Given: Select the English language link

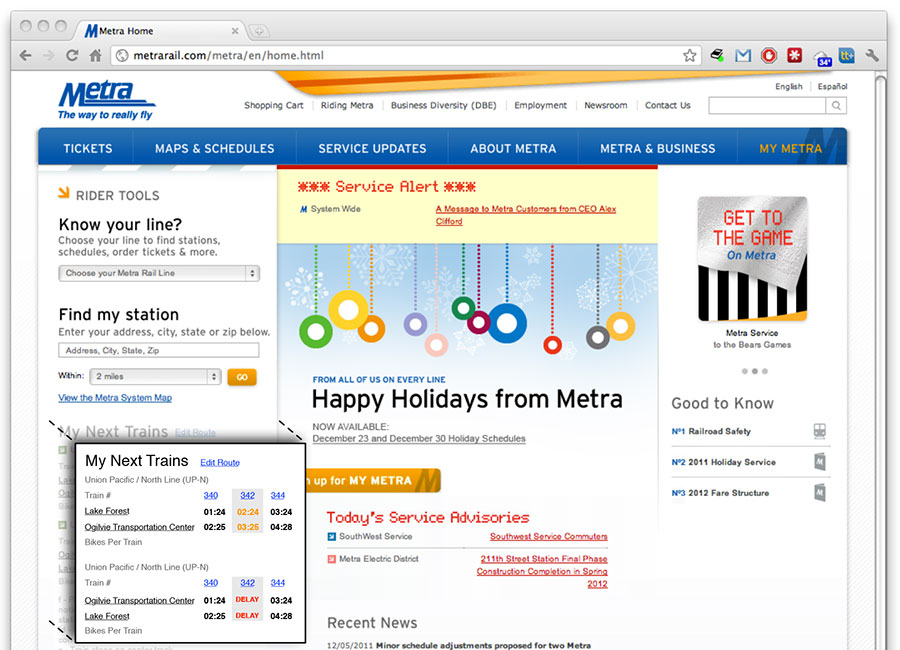Looking at the screenshot, I should [789, 87].
